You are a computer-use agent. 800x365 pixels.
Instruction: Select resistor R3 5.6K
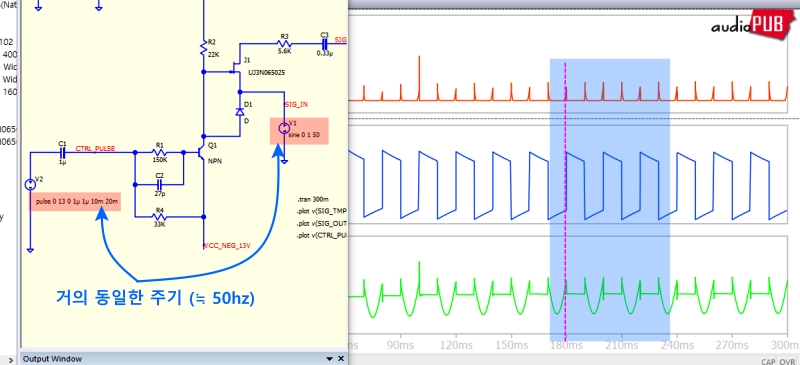pyautogui.click(x=284, y=43)
